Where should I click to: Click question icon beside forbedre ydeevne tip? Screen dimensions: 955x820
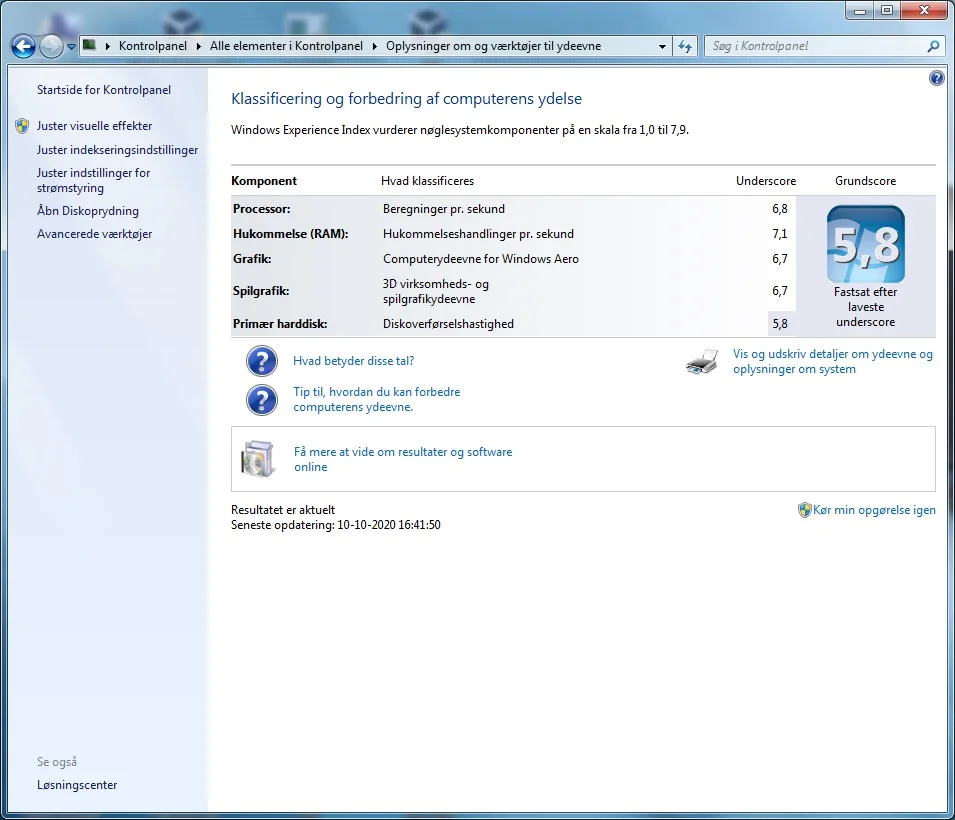(262, 400)
